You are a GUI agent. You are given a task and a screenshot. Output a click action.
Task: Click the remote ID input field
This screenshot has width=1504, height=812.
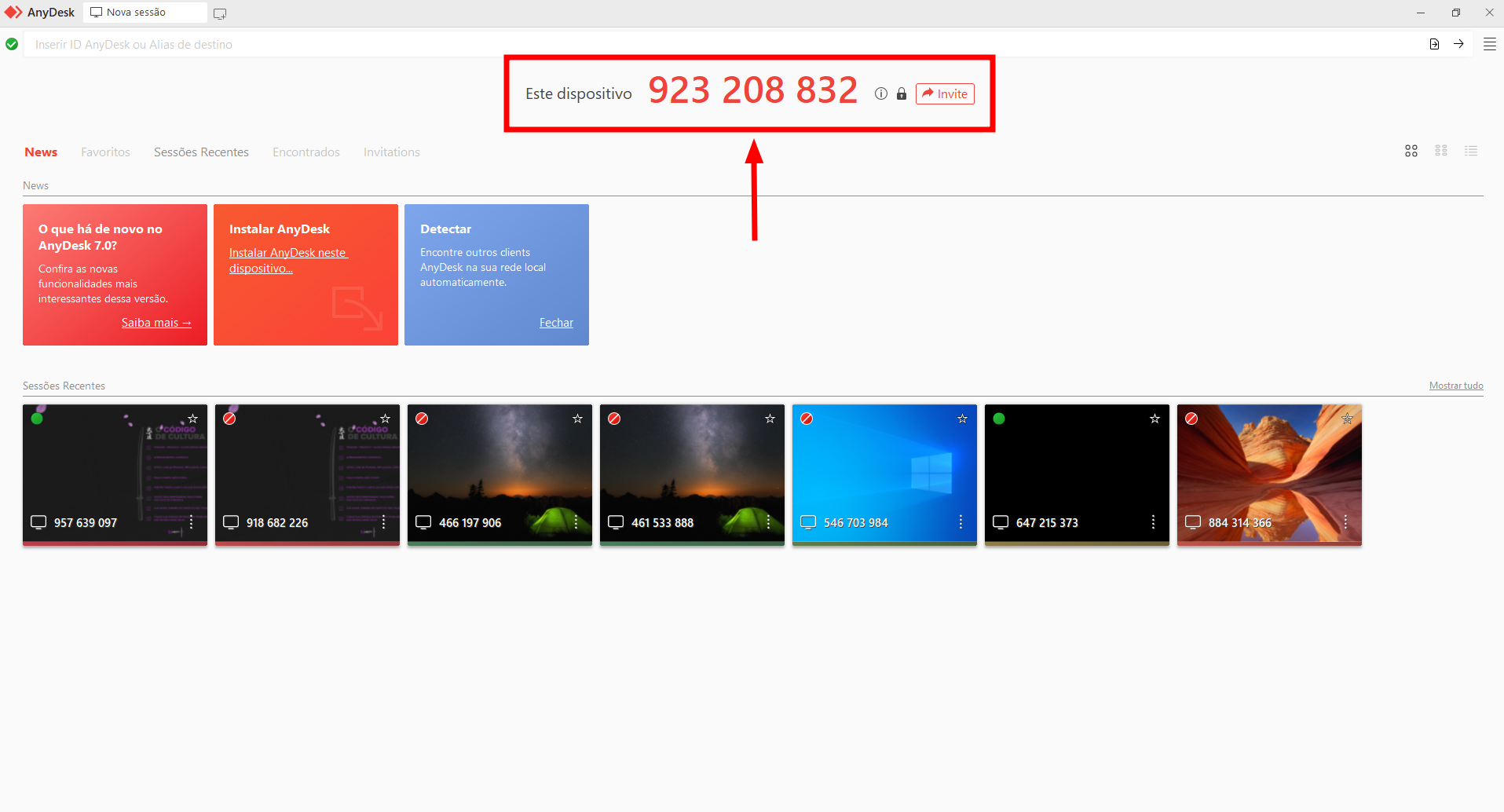tap(723, 44)
